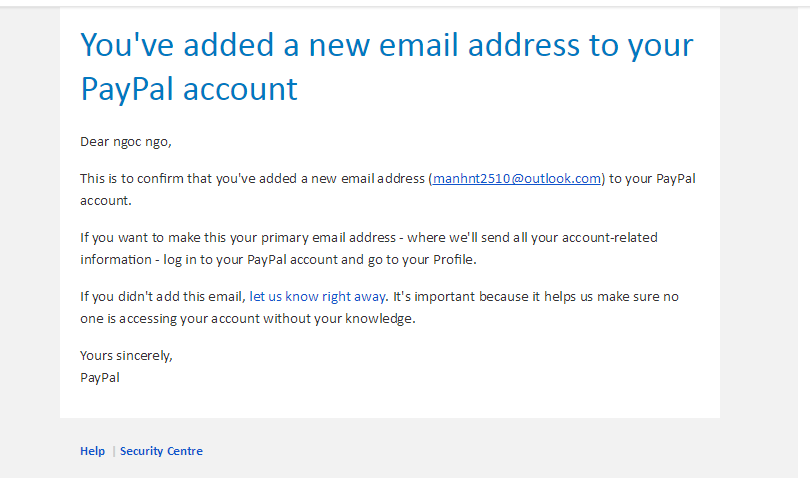Click the separator between Help and Security Centre
The width and height of the screenshot is (810, 478).
(x=113, y=451)
